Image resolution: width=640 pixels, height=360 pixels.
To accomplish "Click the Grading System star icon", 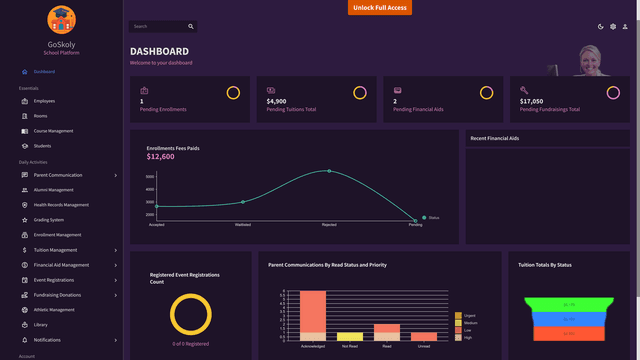I will [24, 220].
